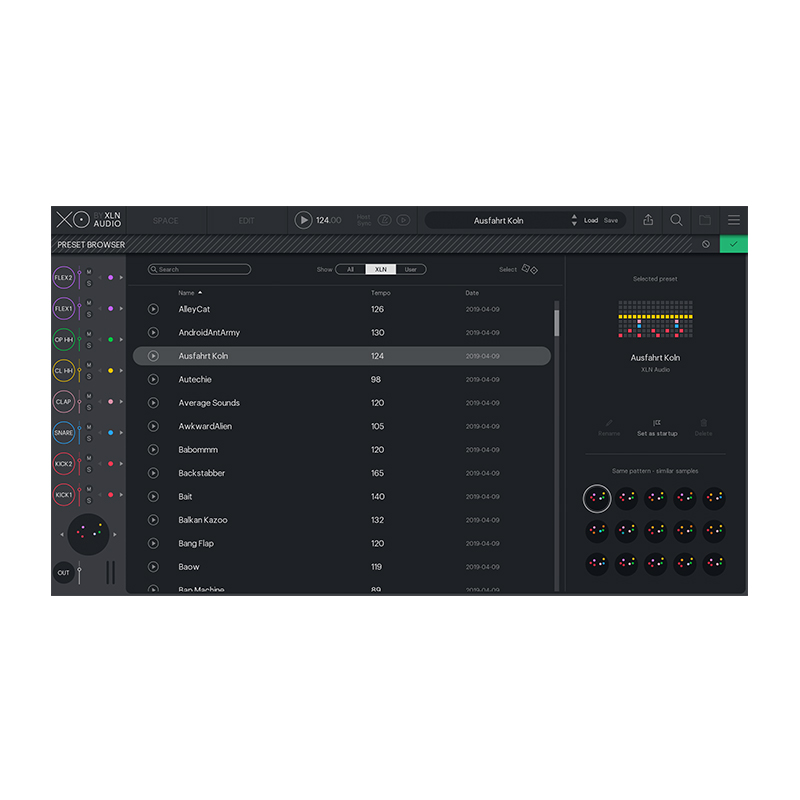Mute the FLEX2 channel
The width and height of the screenshot is (800, 800).
[89, 272]
